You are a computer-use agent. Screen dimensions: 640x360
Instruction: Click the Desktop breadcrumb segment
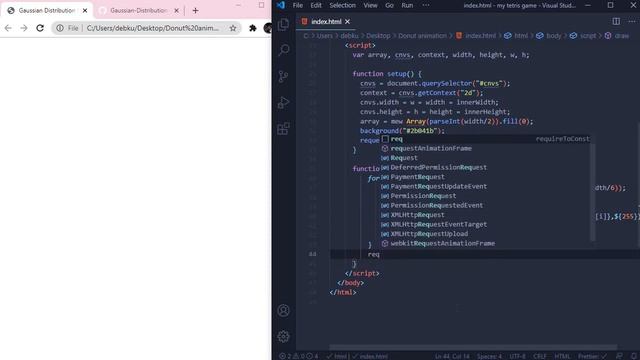pyautogui.click(x=378, y=36)
